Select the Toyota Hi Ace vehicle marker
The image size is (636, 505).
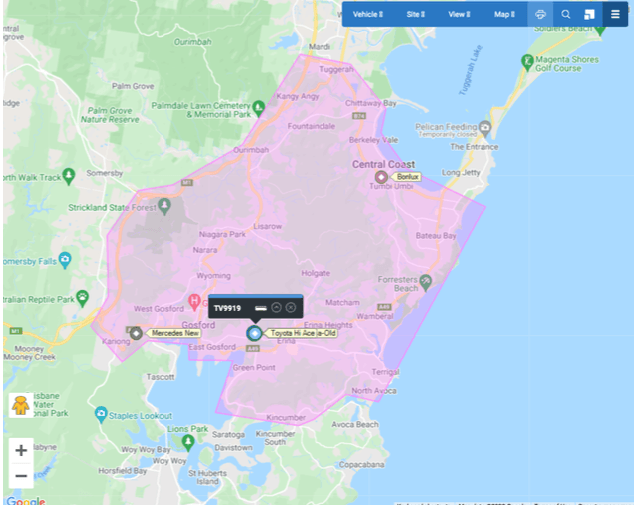tap(254, 333)
